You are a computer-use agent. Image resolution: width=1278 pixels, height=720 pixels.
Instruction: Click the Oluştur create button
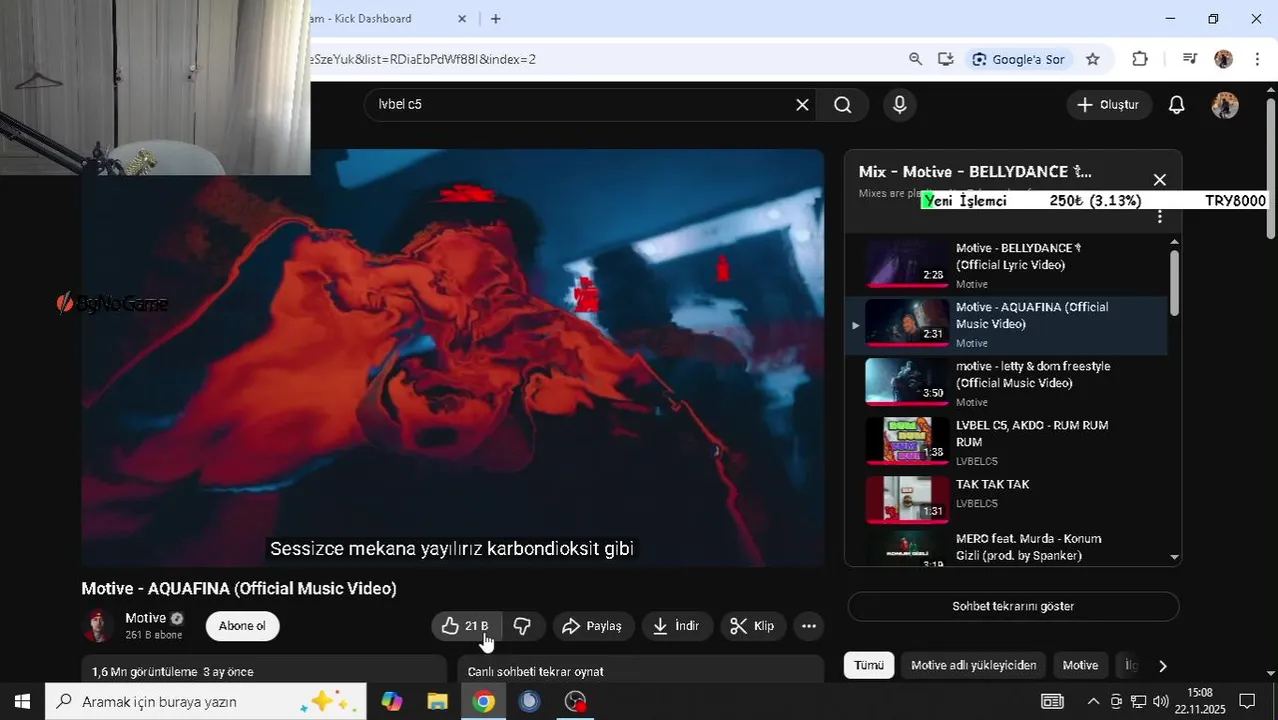(1109, 105)
